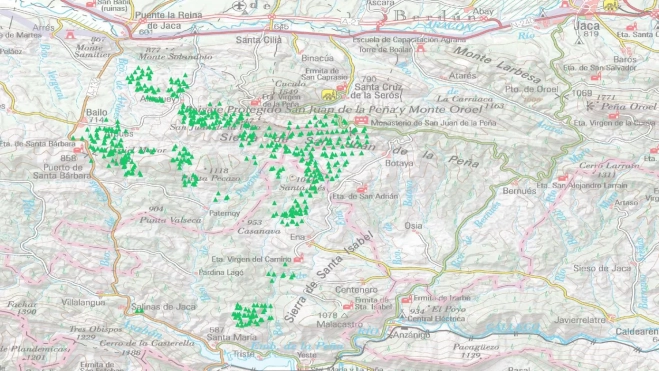Click the Santa Cilia label
The height and width of the screenshot is (371, 659).
(x=258, y=40)
